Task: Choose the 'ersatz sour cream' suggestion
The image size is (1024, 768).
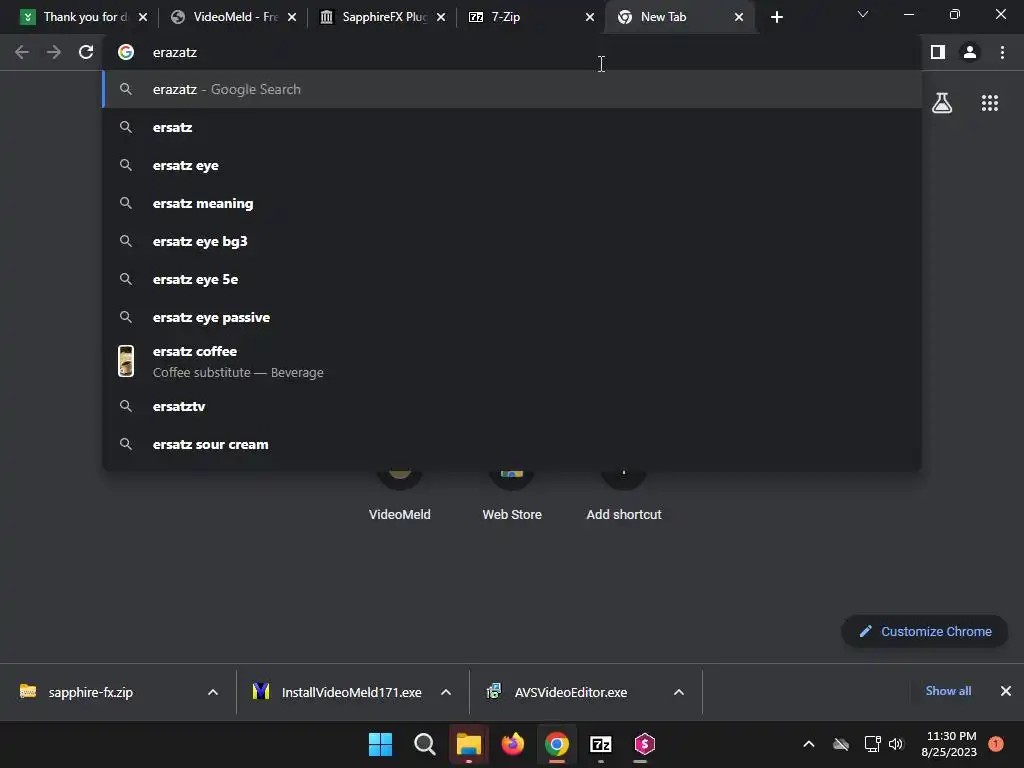Action: click(x=513, y=444)
